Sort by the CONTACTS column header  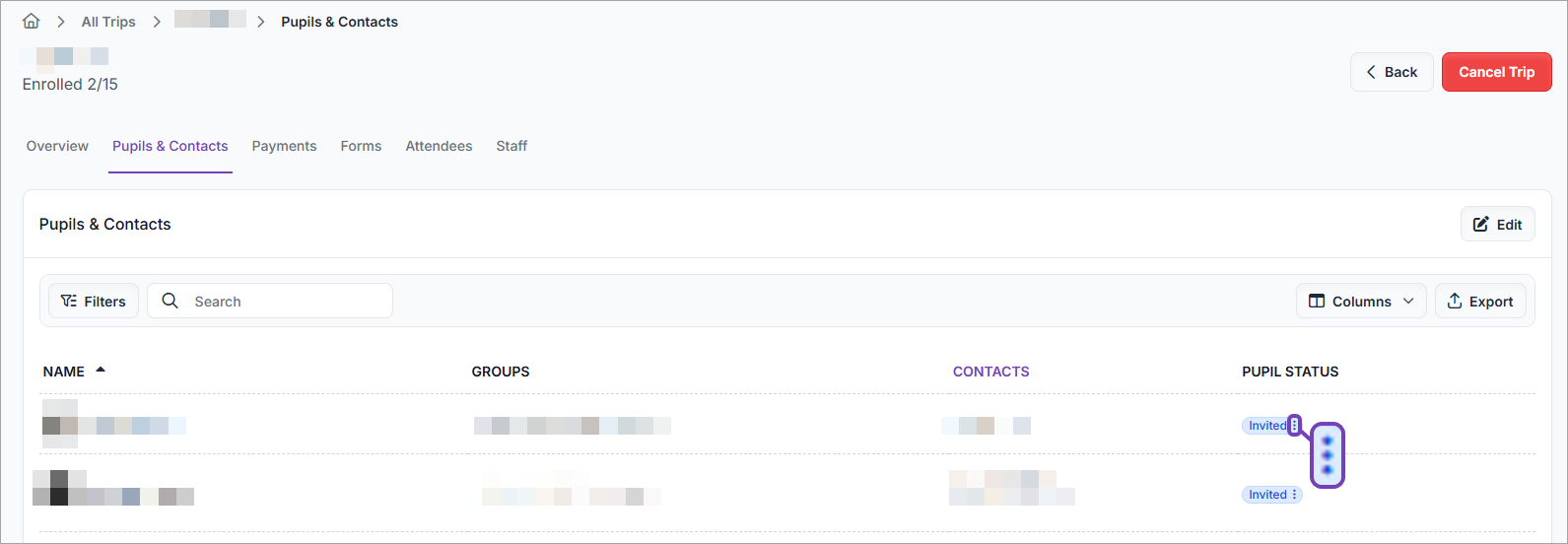990,372
